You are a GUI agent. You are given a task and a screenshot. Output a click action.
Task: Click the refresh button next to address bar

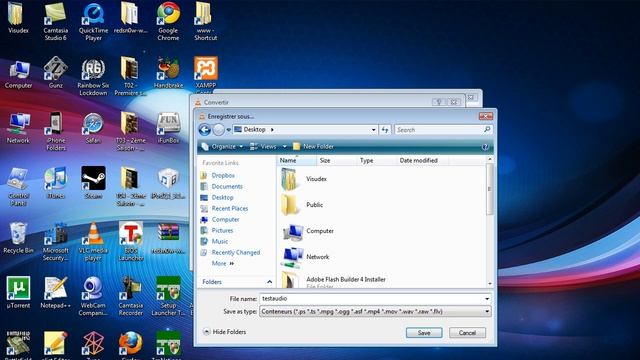point(385,130)
